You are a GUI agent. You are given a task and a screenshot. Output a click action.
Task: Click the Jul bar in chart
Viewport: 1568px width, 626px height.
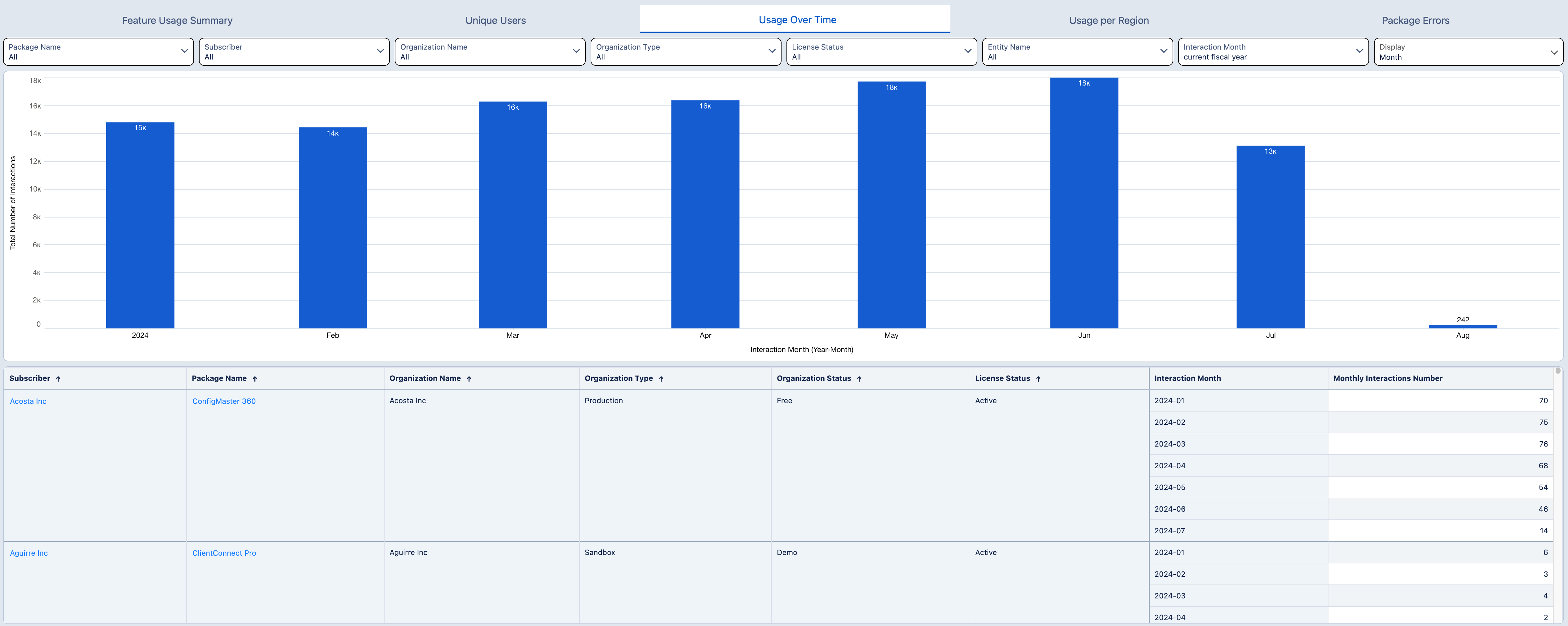coord(1270,237)
